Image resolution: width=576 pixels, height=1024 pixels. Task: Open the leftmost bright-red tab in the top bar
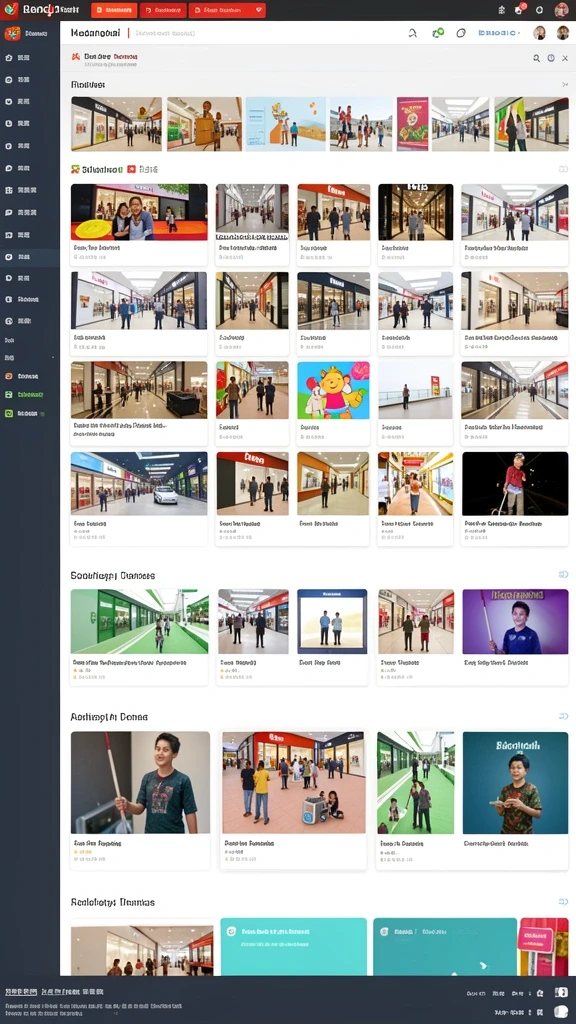point(114,10)
